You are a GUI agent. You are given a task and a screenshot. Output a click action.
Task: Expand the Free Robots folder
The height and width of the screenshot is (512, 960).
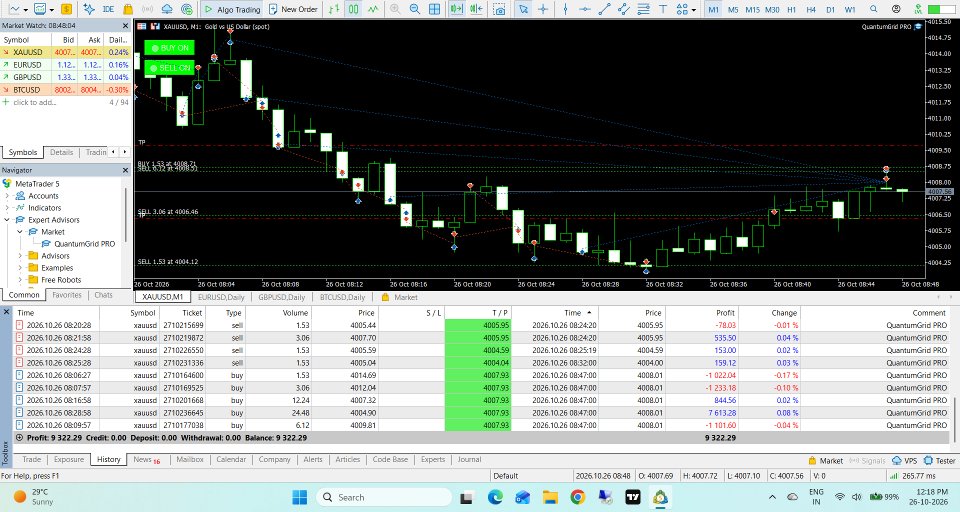[20, 280]
